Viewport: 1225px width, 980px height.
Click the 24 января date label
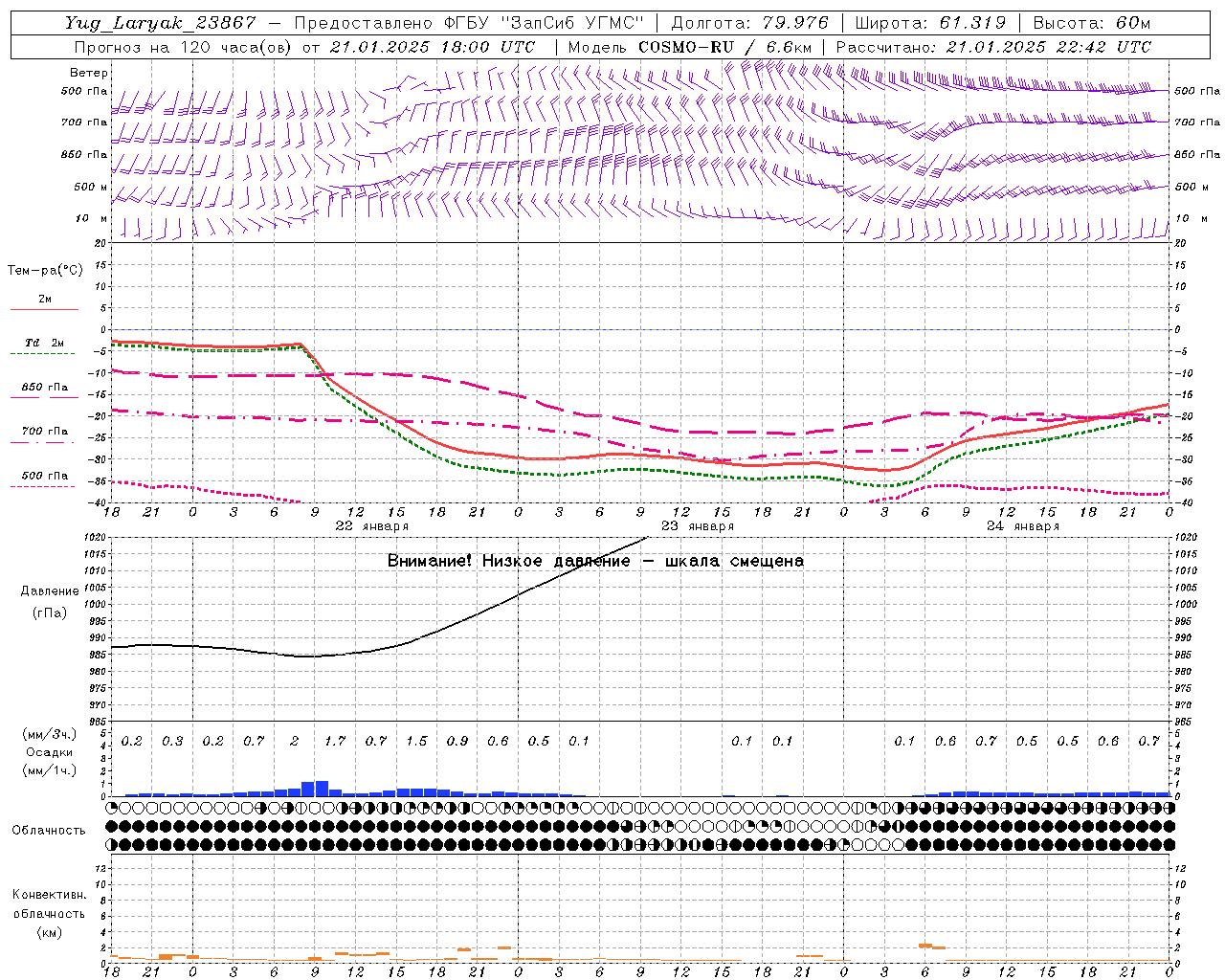point(1023,526)
